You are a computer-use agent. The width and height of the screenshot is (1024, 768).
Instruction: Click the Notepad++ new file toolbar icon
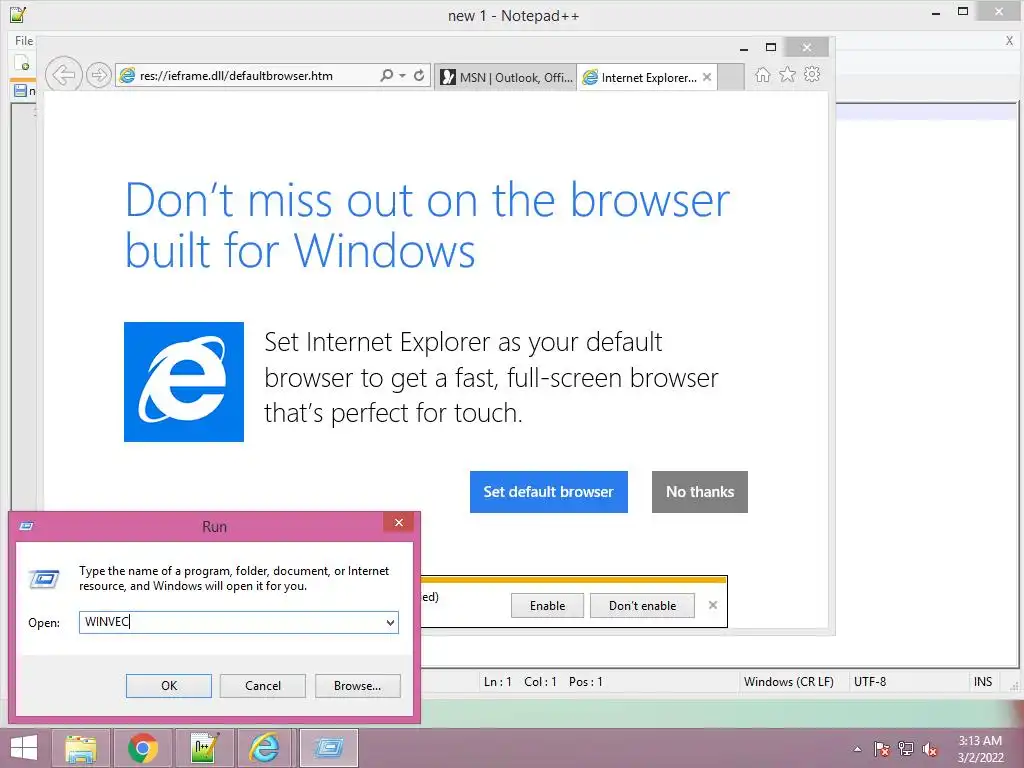click(22, 63)
